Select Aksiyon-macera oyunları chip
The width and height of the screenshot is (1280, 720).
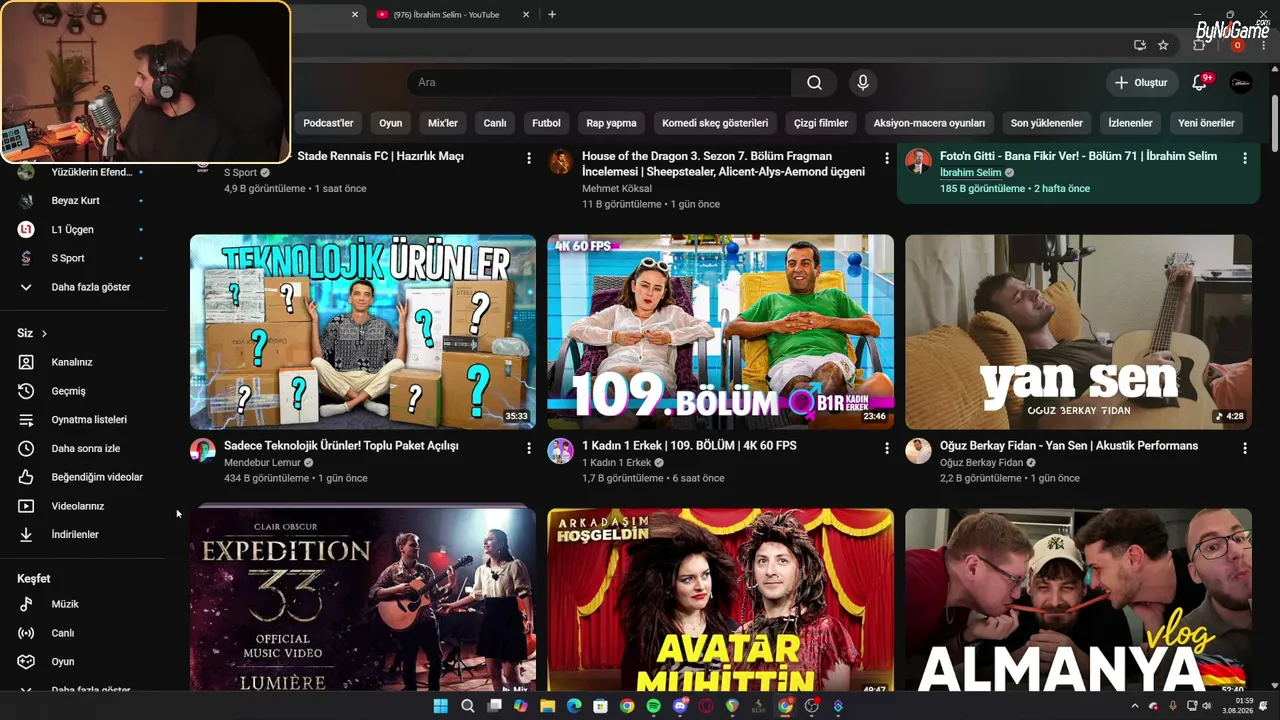point(929,123)
